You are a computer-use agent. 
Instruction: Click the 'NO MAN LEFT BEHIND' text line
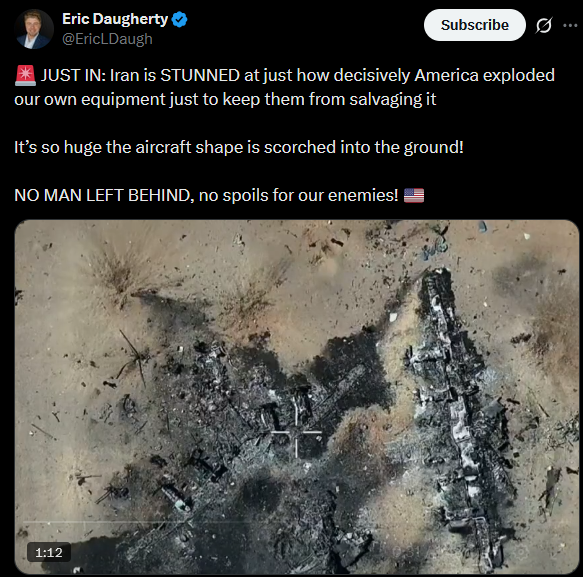click(206, 195)
